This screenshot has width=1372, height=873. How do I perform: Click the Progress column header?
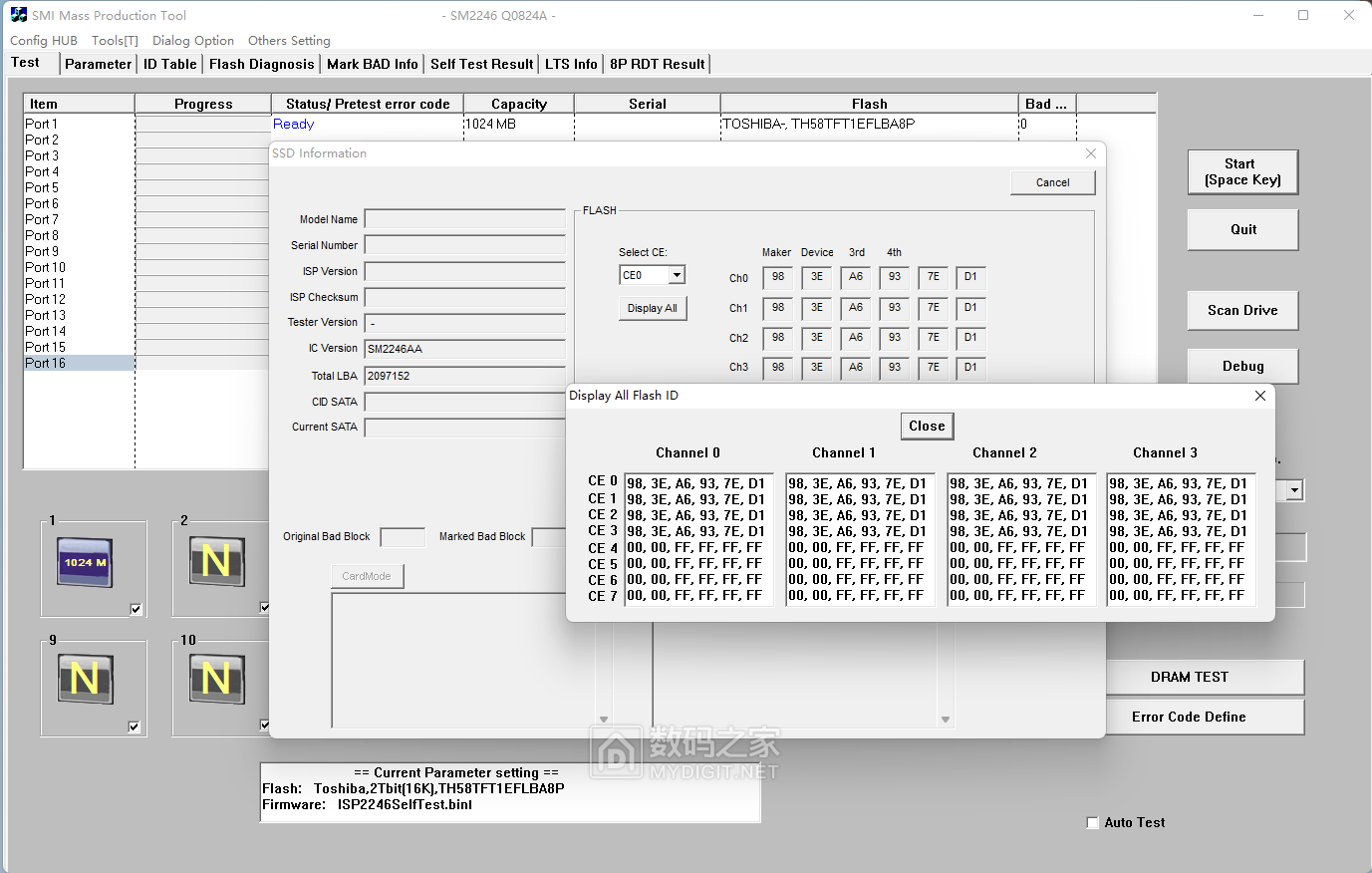click(x=203, y=104)
